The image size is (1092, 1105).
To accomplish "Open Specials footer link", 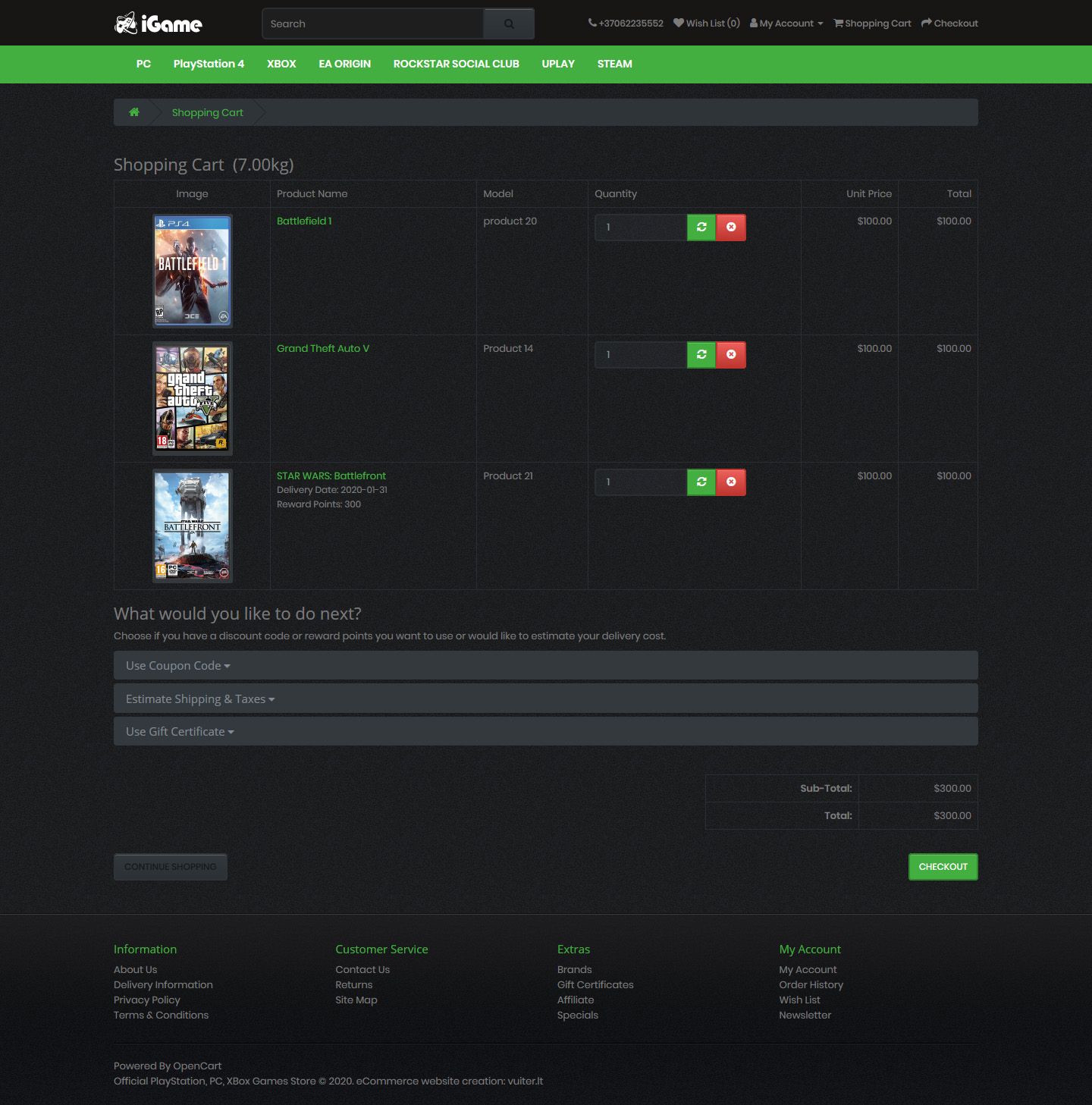I will click(x=578, y=1015).
